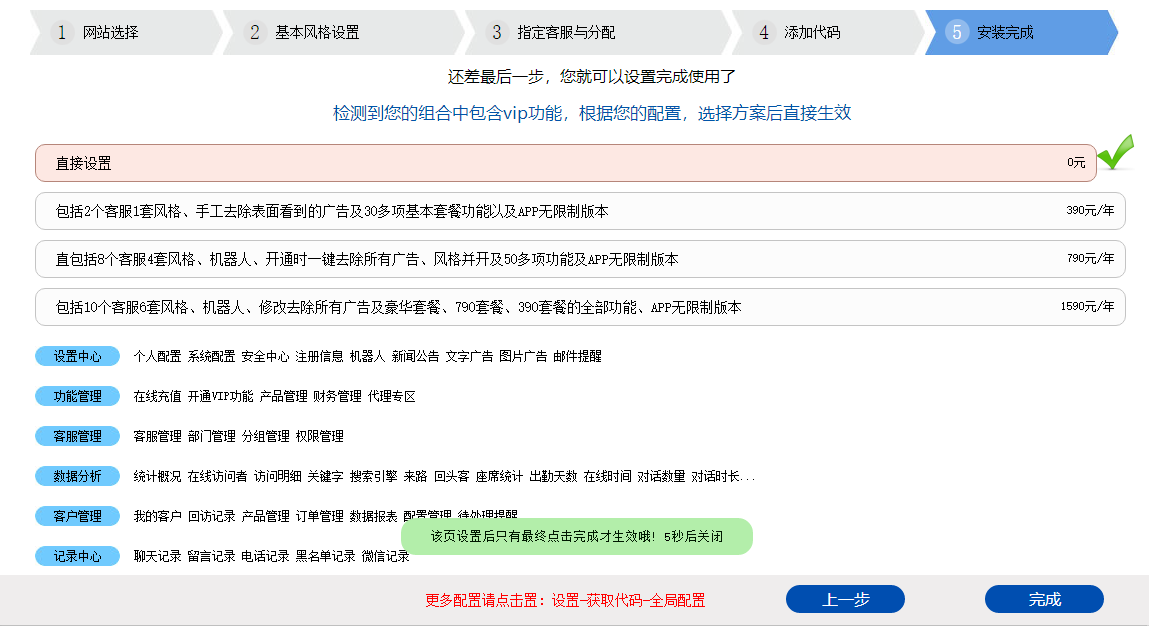The image size is (1149, 626).
Task: Go to step 3 指定客服与分配
Action: coord(597,32)
